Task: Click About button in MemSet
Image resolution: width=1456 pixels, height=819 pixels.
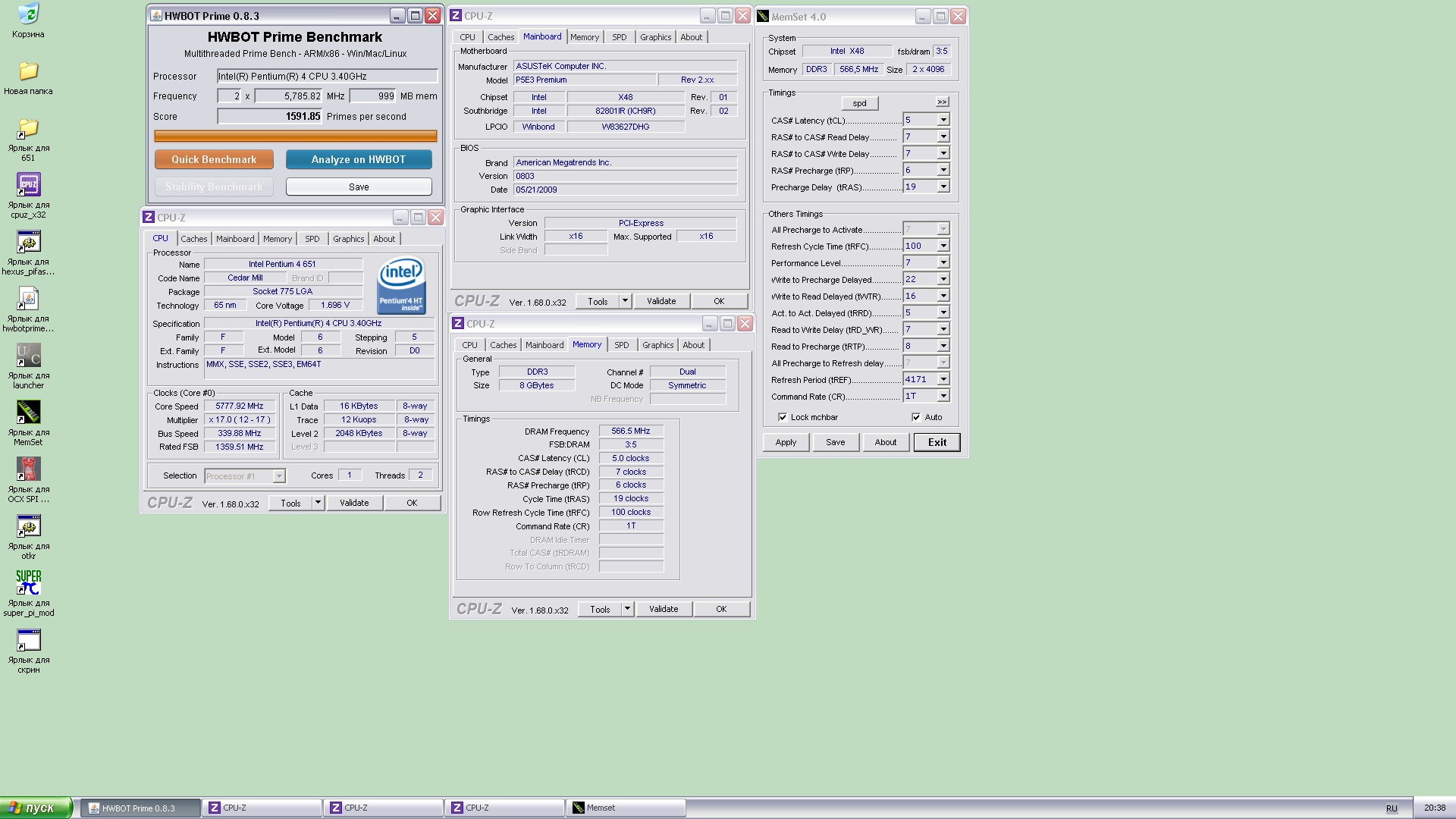Action: (886, 442)
